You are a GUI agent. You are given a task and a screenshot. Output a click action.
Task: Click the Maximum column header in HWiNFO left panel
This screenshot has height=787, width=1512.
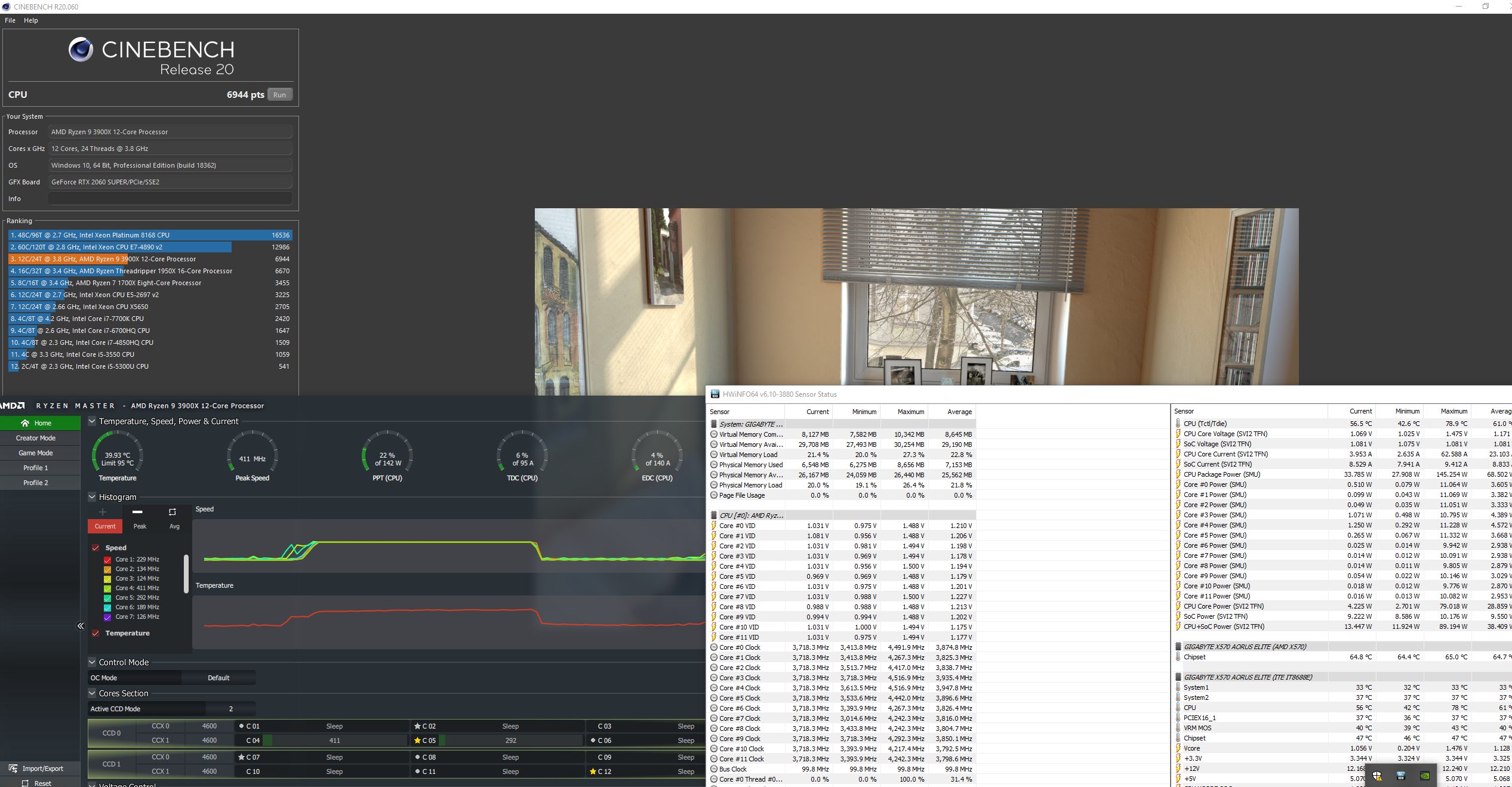click(x=904, y=412)
